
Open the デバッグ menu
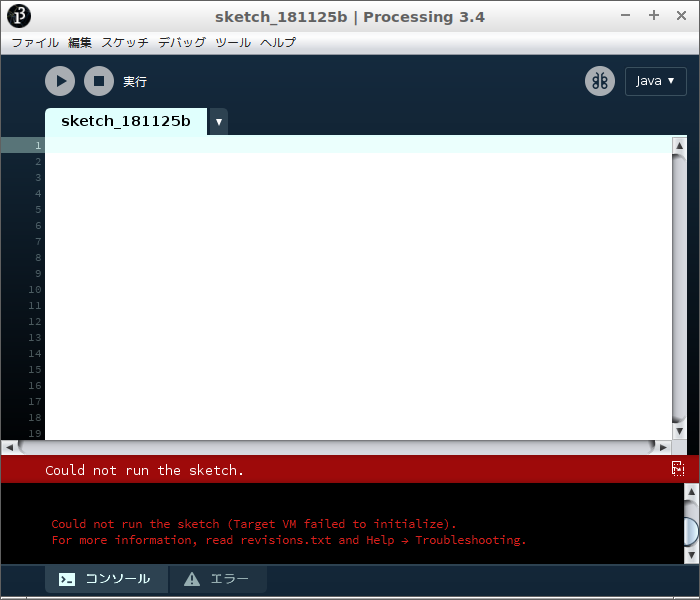pos(182,43)
